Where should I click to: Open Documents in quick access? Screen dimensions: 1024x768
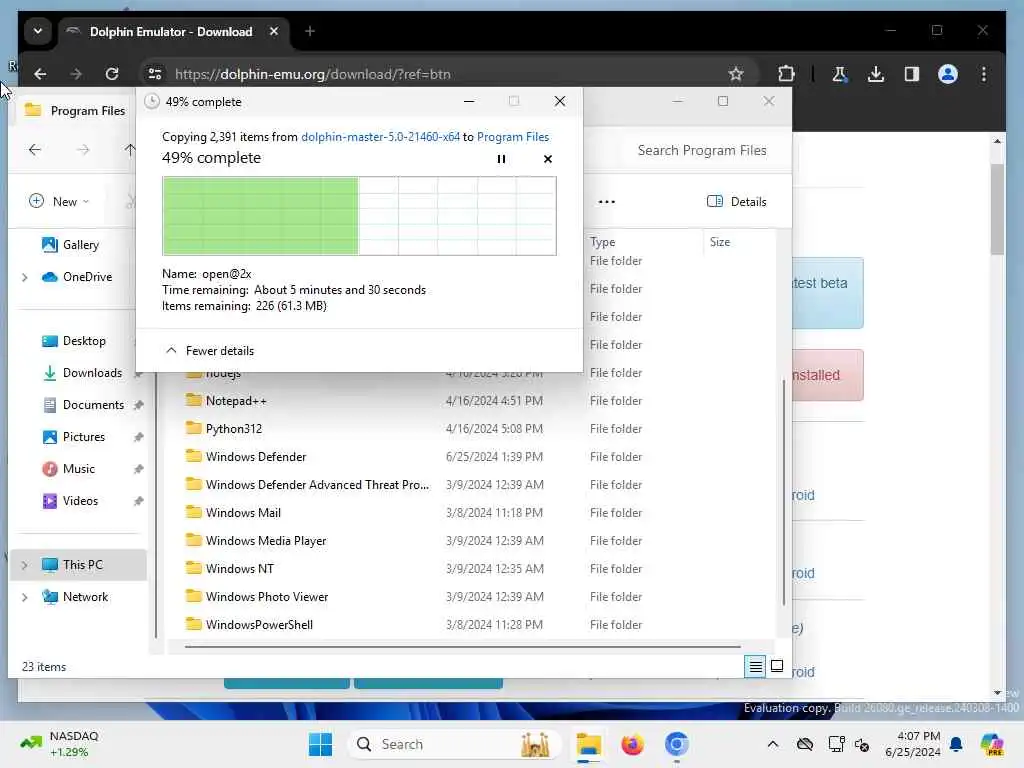[82, 405]
